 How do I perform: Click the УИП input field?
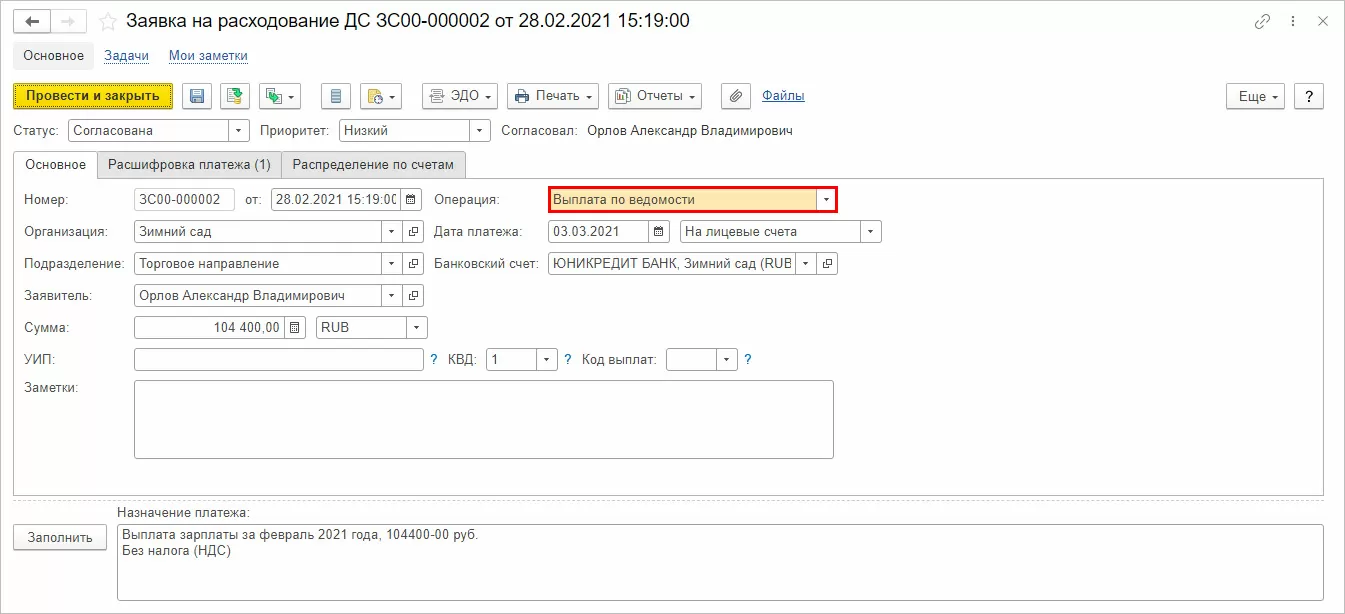(x=279, y=359)
